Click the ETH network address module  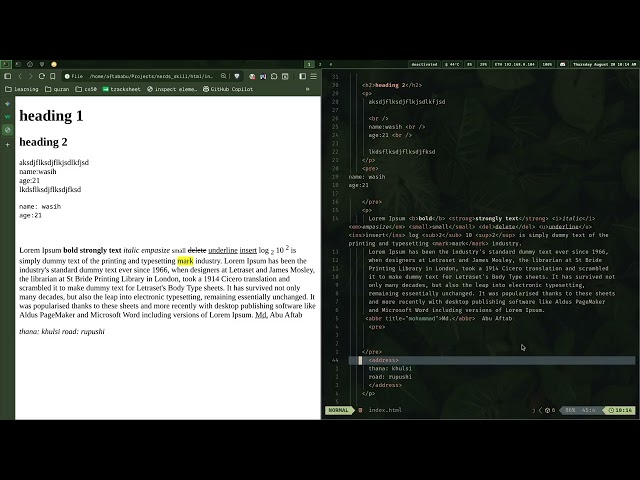tap(515, 64)
